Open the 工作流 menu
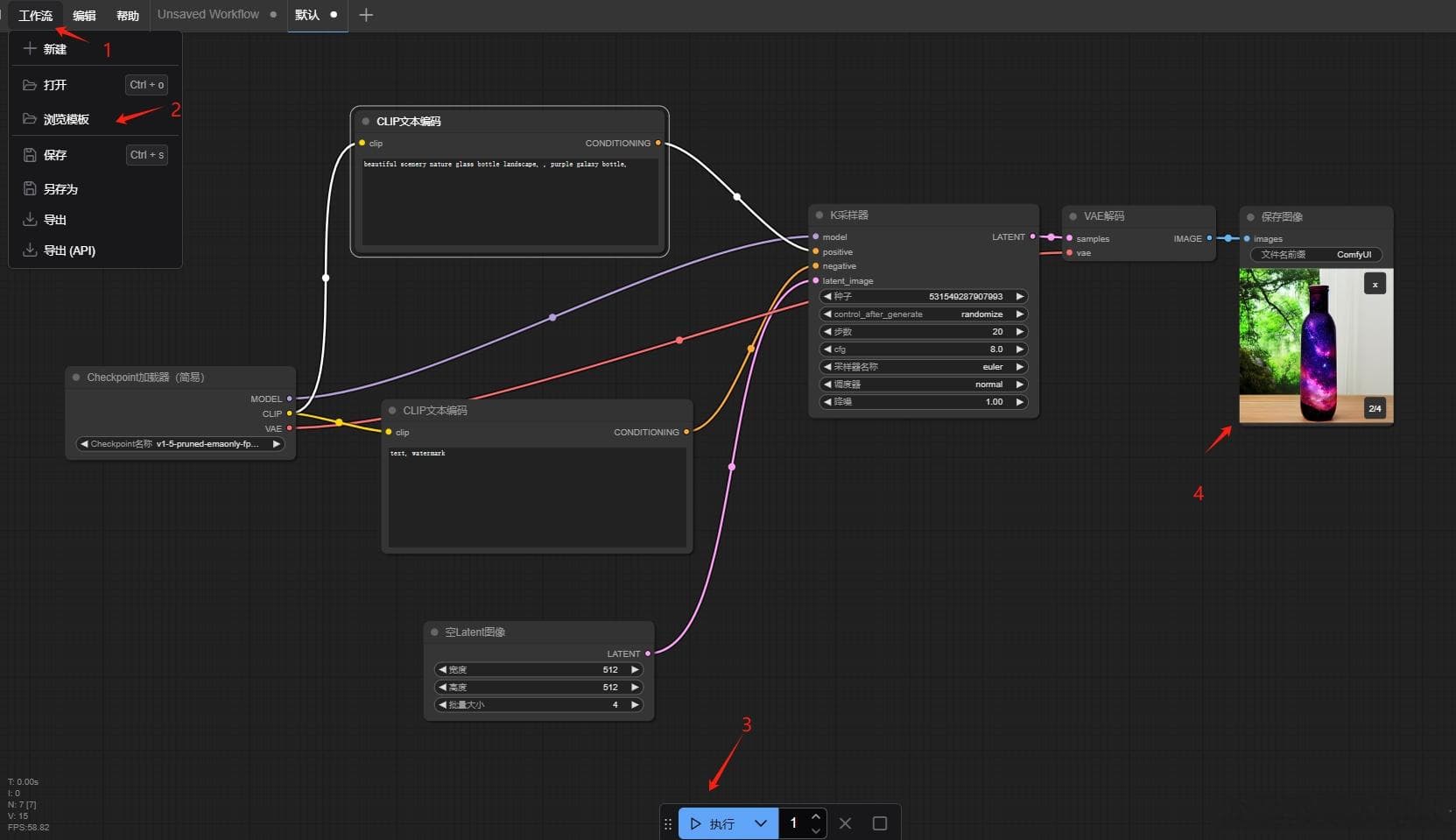Screen dimensions: 1456x840 (35, 15)
